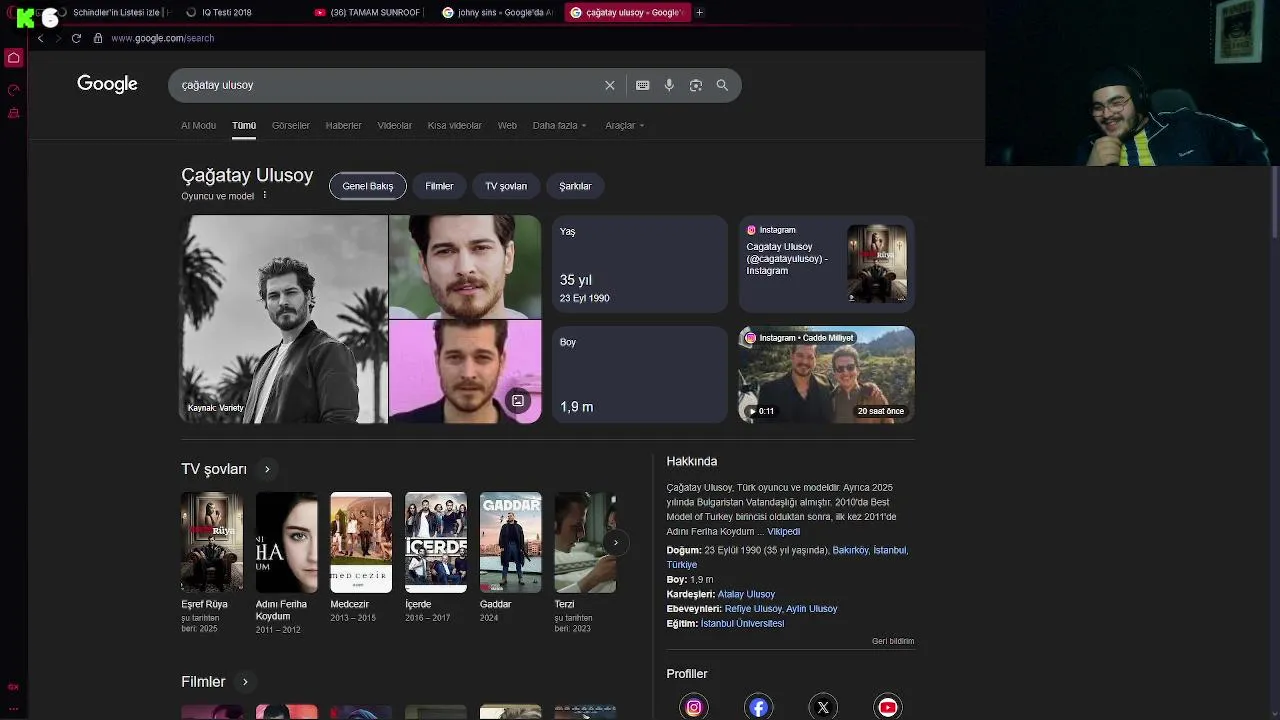Run the search with the magnifier icon
Viewport: 1280px width, 720px height.
pyautogui.click(x=722, y=85)
